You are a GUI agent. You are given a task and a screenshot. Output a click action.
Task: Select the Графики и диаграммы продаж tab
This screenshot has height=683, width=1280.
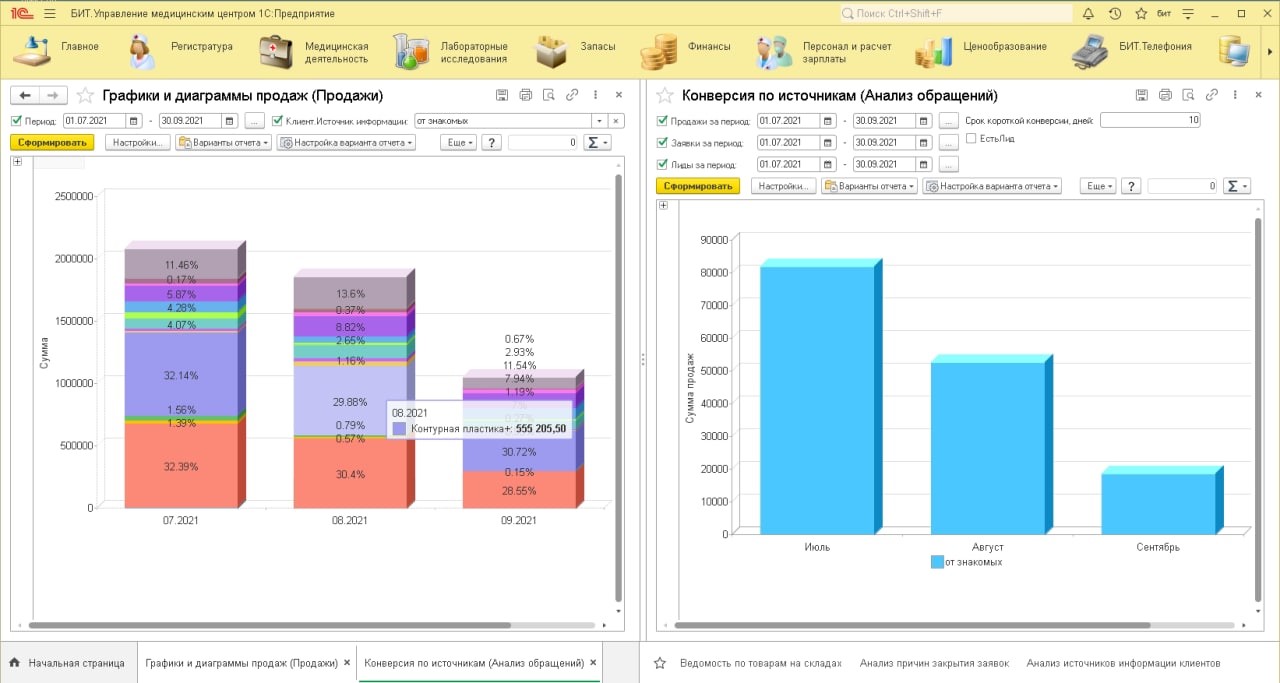(242, 663)
